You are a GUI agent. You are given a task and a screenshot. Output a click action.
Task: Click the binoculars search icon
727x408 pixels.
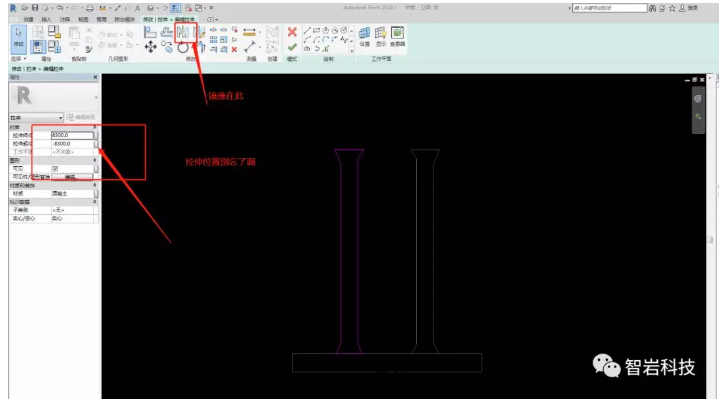coord(652,8)
